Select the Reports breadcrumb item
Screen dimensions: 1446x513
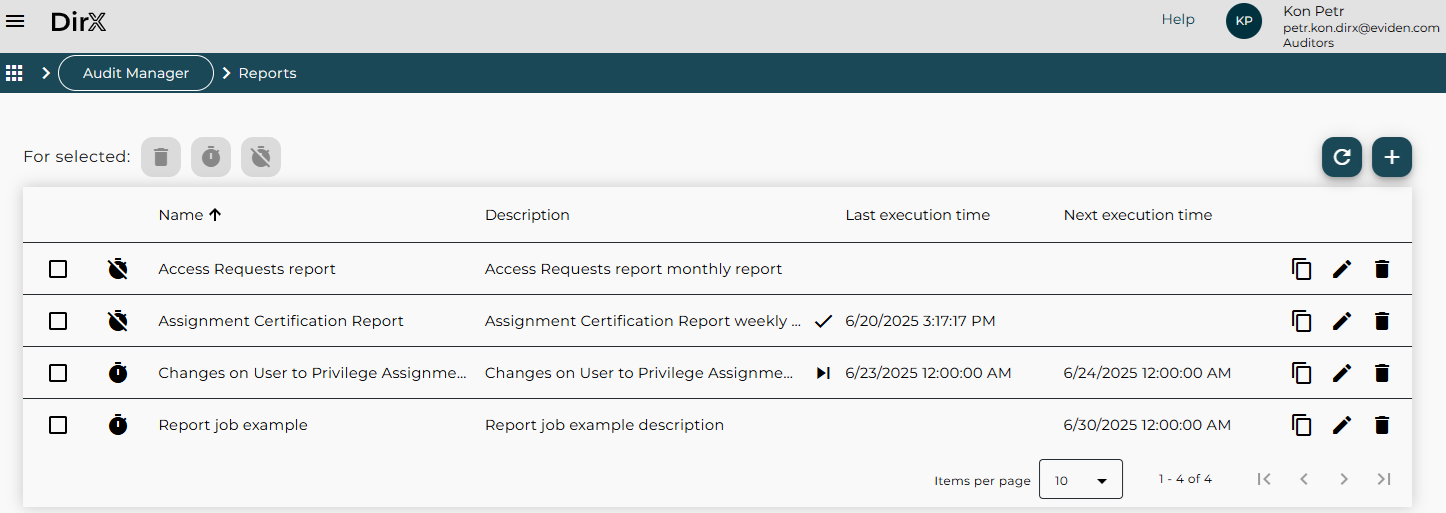[267, 73]
